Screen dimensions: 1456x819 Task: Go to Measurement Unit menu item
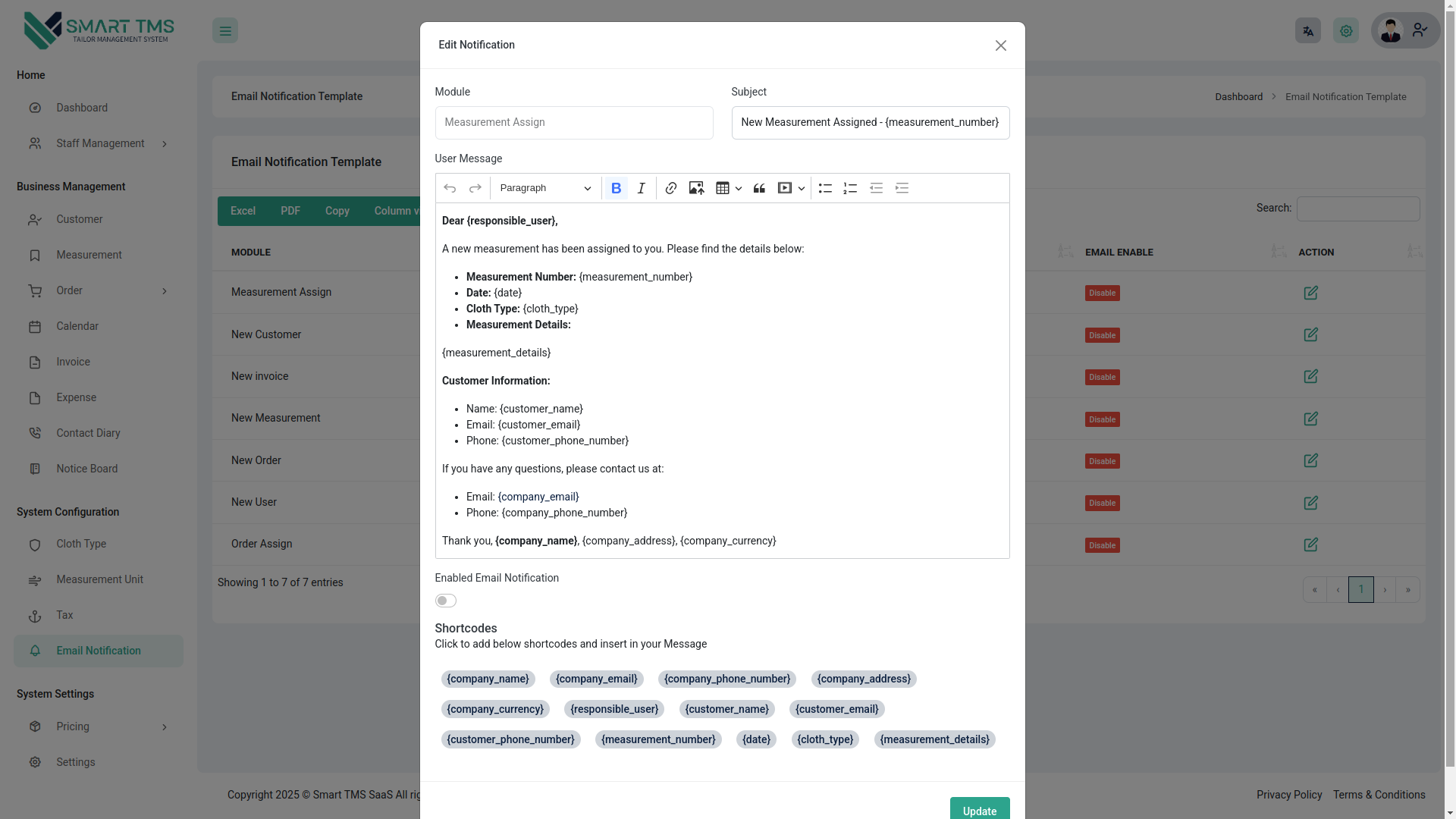[99, 579]
